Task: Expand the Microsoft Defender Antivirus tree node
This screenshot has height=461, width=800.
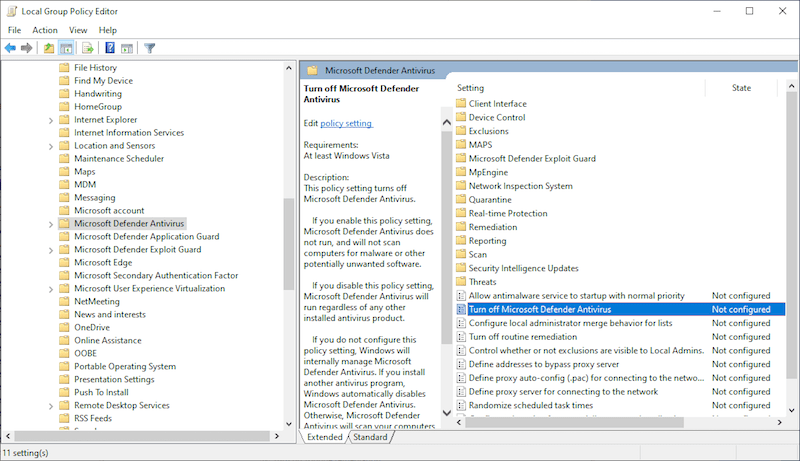Action: click(x=51, y=224)
